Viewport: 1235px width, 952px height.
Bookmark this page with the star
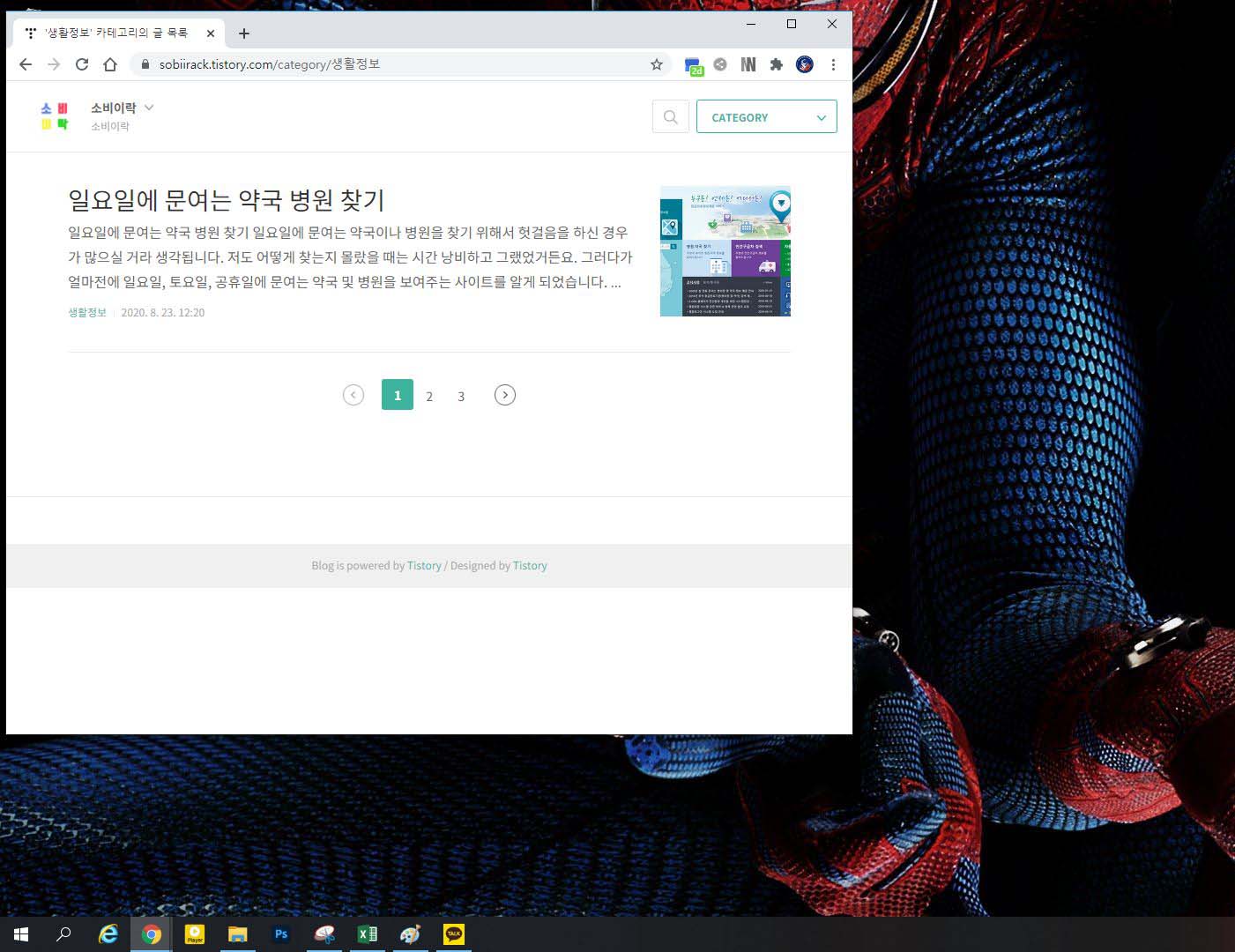(657, 64)
